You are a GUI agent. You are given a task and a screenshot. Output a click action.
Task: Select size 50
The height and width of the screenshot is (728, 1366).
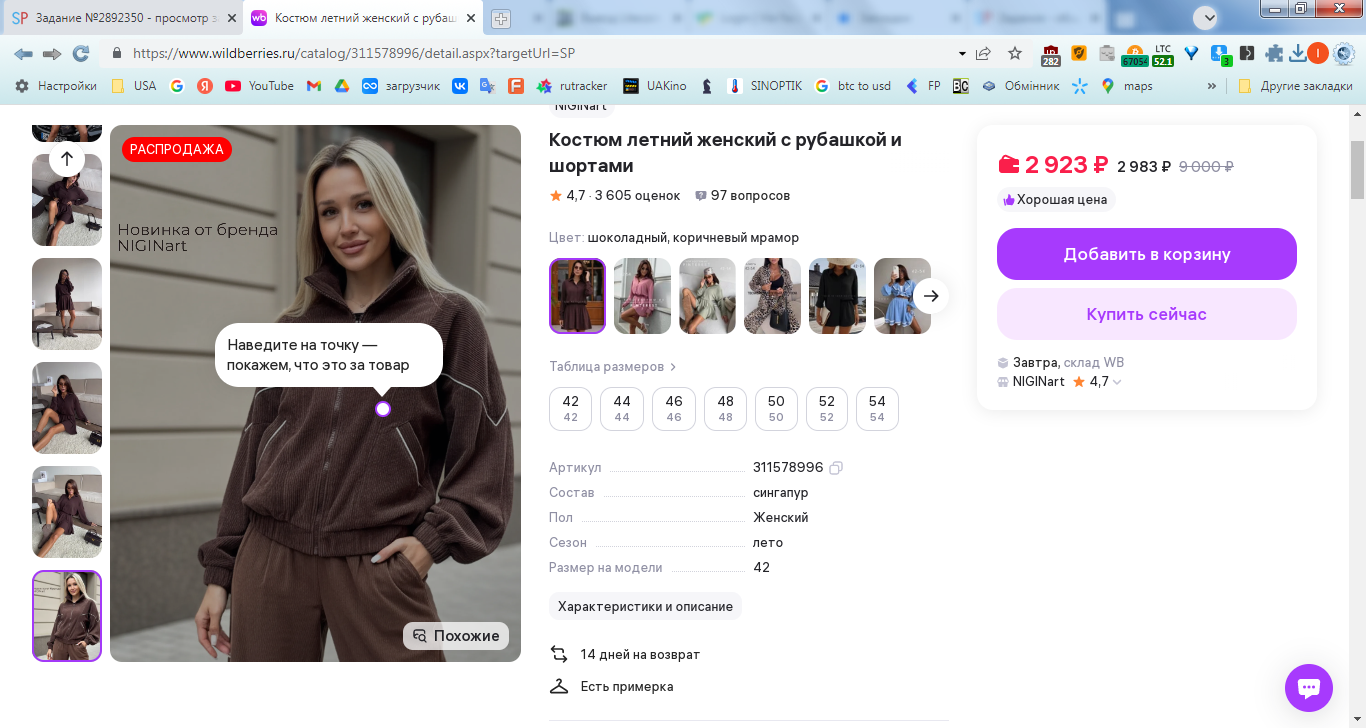pyautogui.click(x=776, y=409)
